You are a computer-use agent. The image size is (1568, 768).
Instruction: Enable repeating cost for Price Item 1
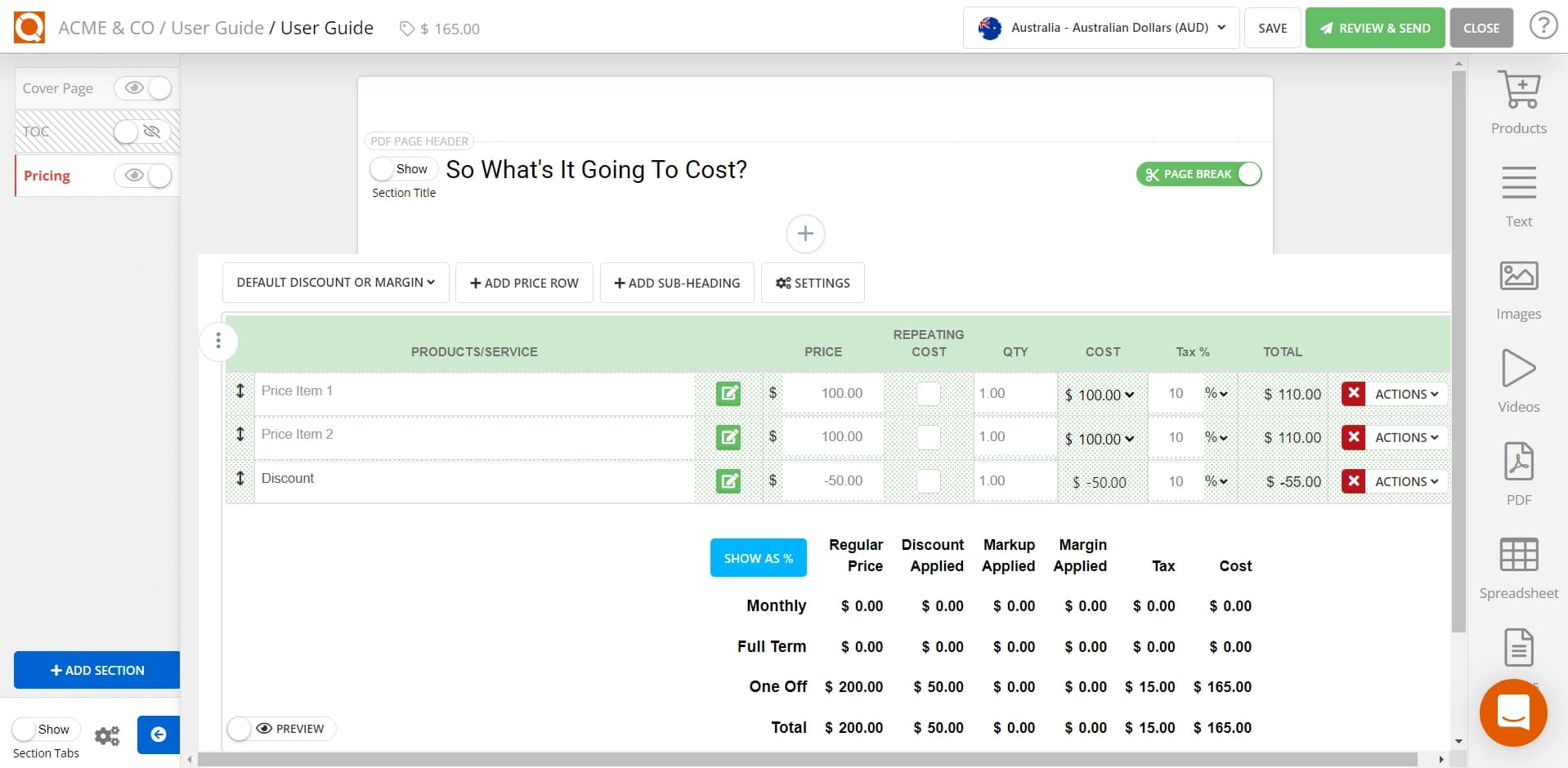point(928,393)
